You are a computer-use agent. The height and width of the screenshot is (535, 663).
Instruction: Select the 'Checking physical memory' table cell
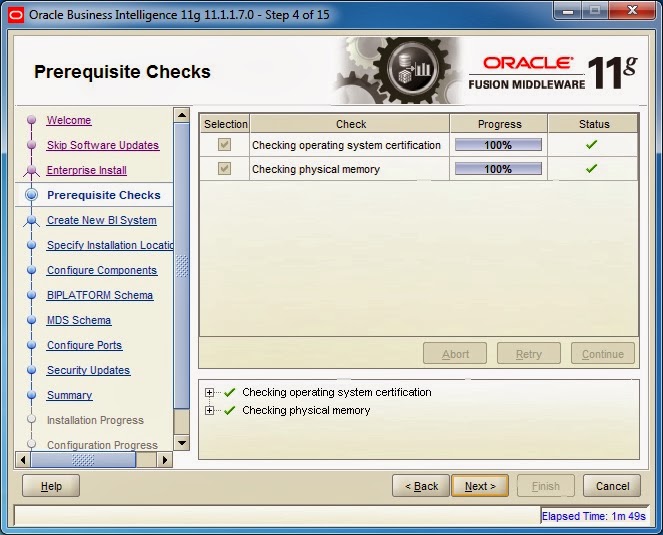[x=350, y=169]
